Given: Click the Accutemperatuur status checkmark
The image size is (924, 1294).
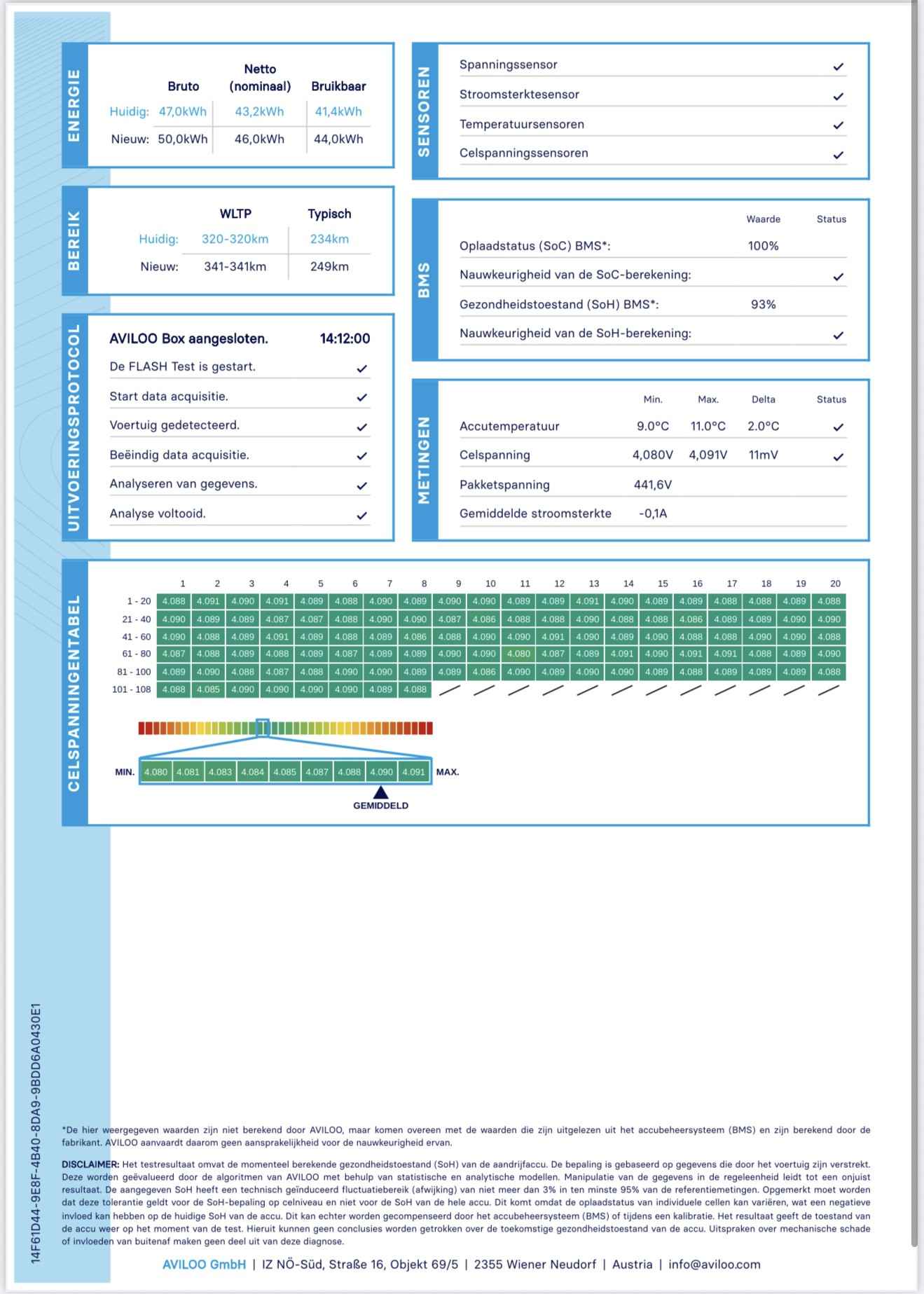Looking at the screenshot, I should [838, 427].
